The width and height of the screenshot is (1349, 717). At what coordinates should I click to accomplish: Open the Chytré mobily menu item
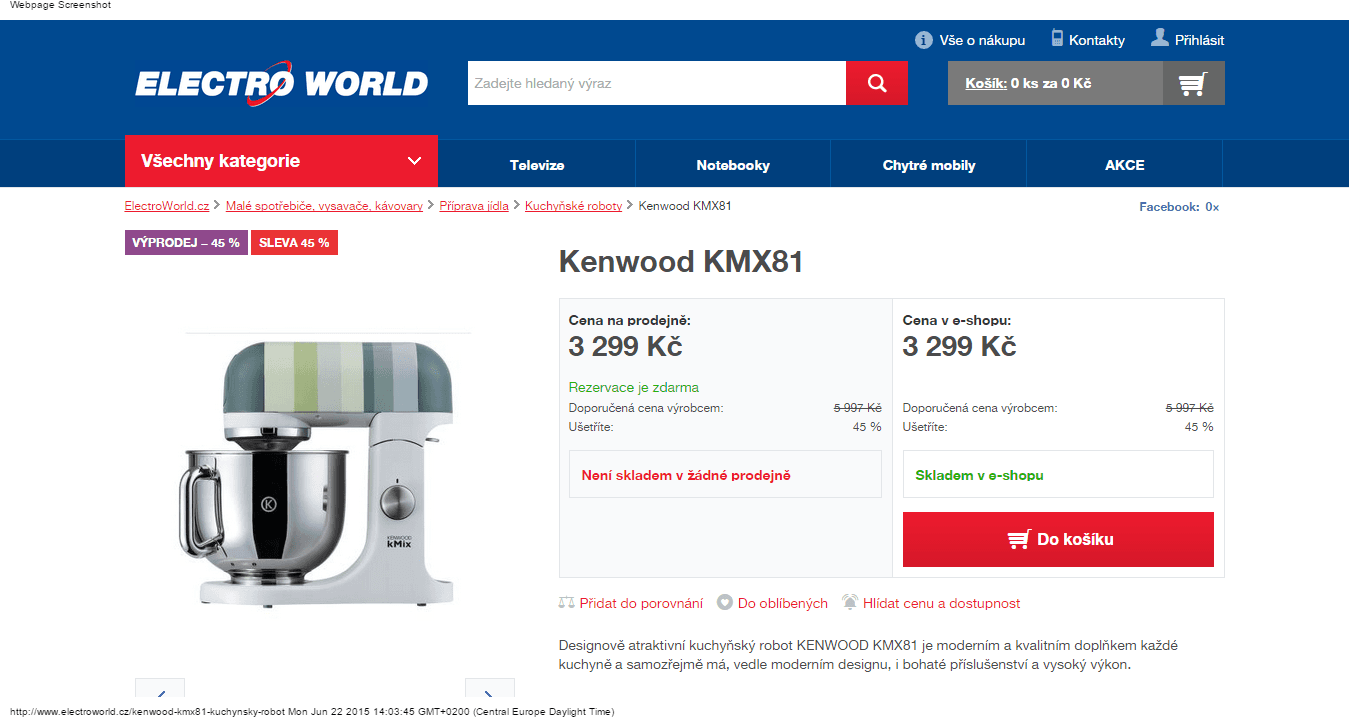(x=929, y=165)
